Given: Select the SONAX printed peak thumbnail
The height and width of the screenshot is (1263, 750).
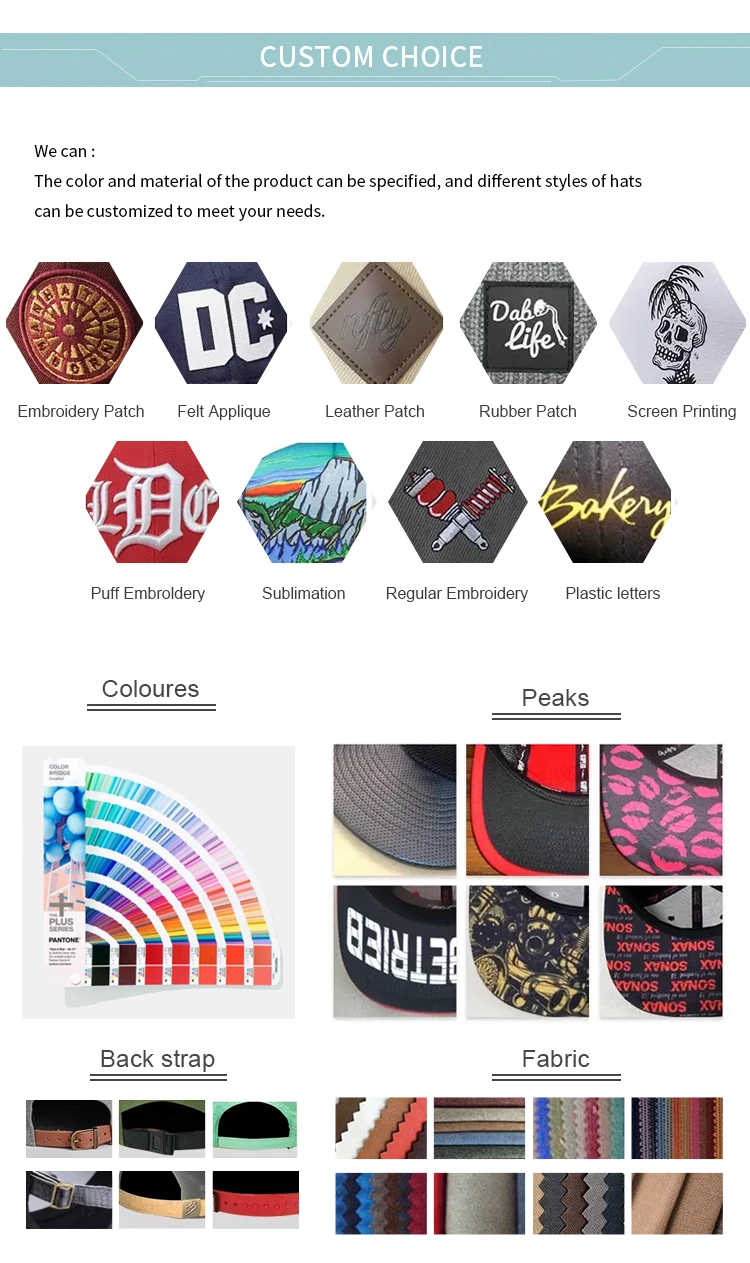Looking at the screenshot, I should tap(661, 952).
